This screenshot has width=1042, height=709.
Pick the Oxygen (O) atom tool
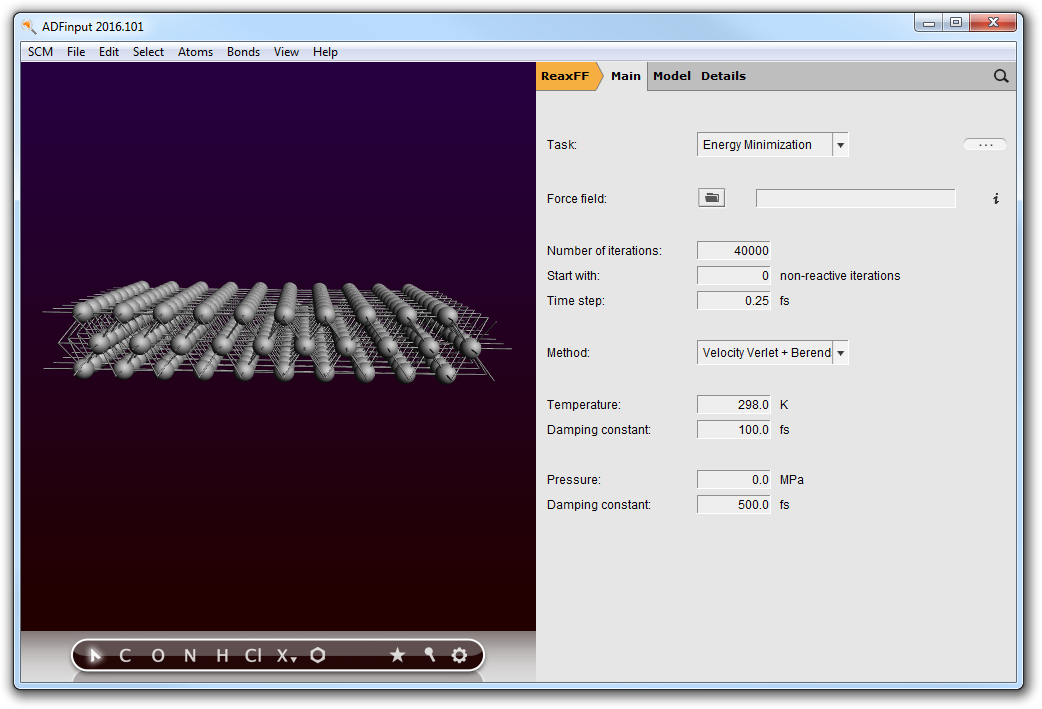157,656
